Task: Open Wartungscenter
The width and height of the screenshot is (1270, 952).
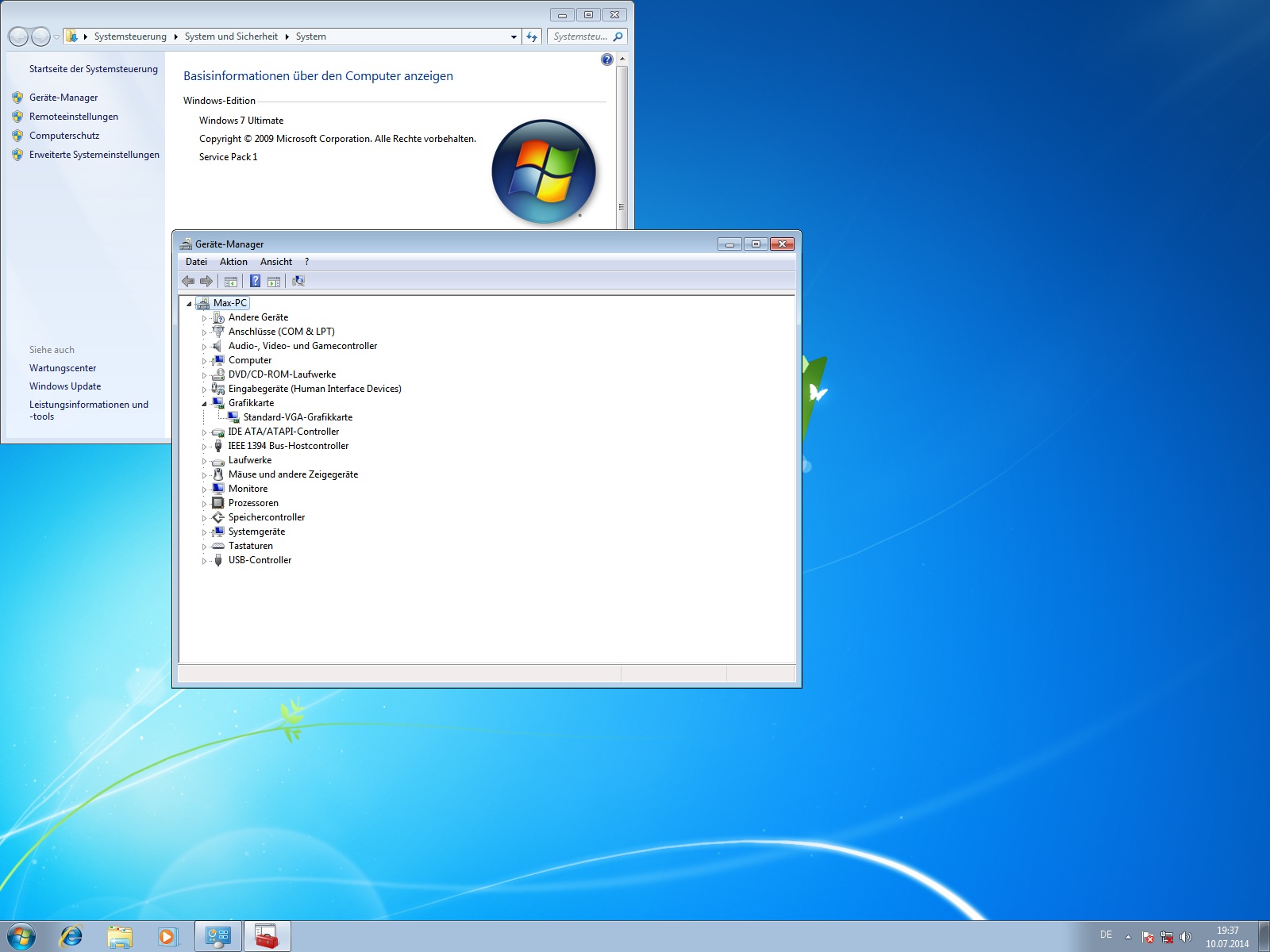Action: (x=63, y=368)
